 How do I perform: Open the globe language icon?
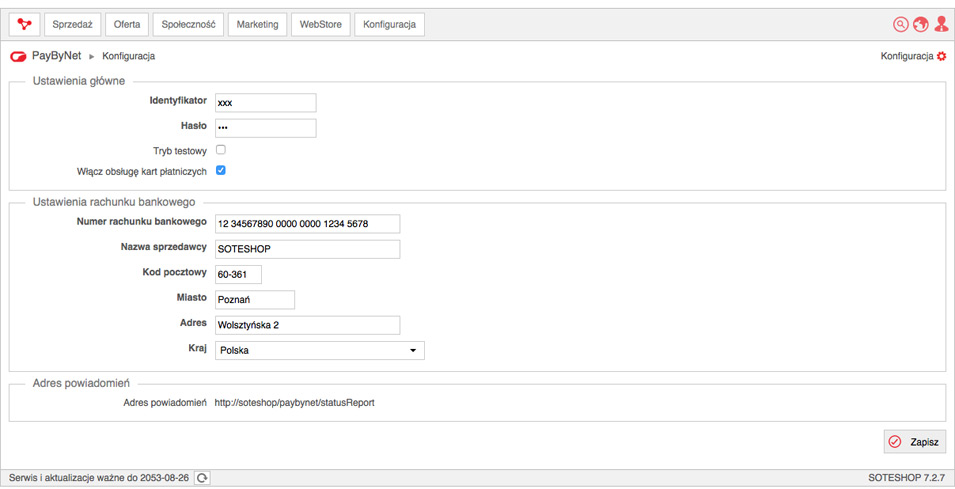tap(920, 24)
